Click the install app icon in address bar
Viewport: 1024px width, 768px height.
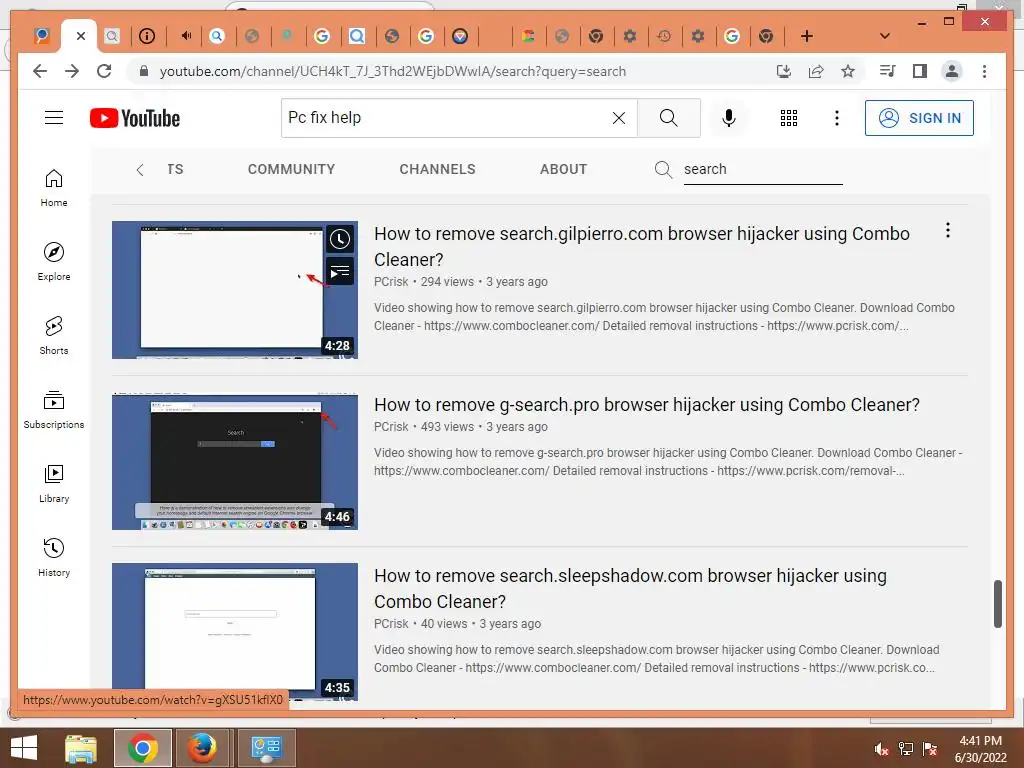784,71
